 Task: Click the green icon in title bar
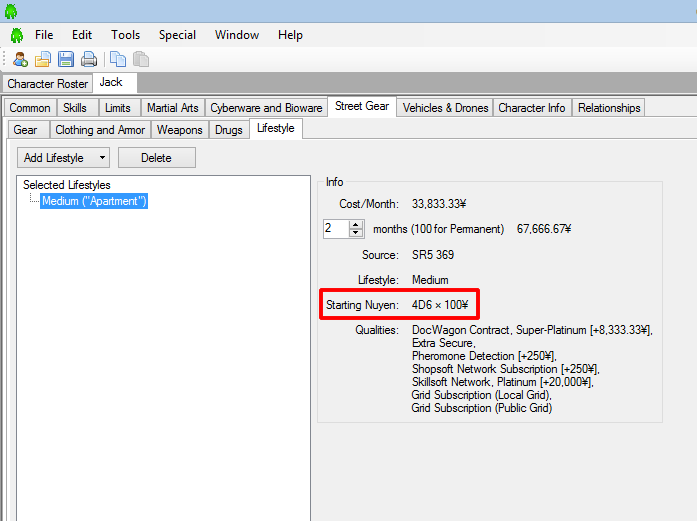pyautogui.click(x=11, y=11)
